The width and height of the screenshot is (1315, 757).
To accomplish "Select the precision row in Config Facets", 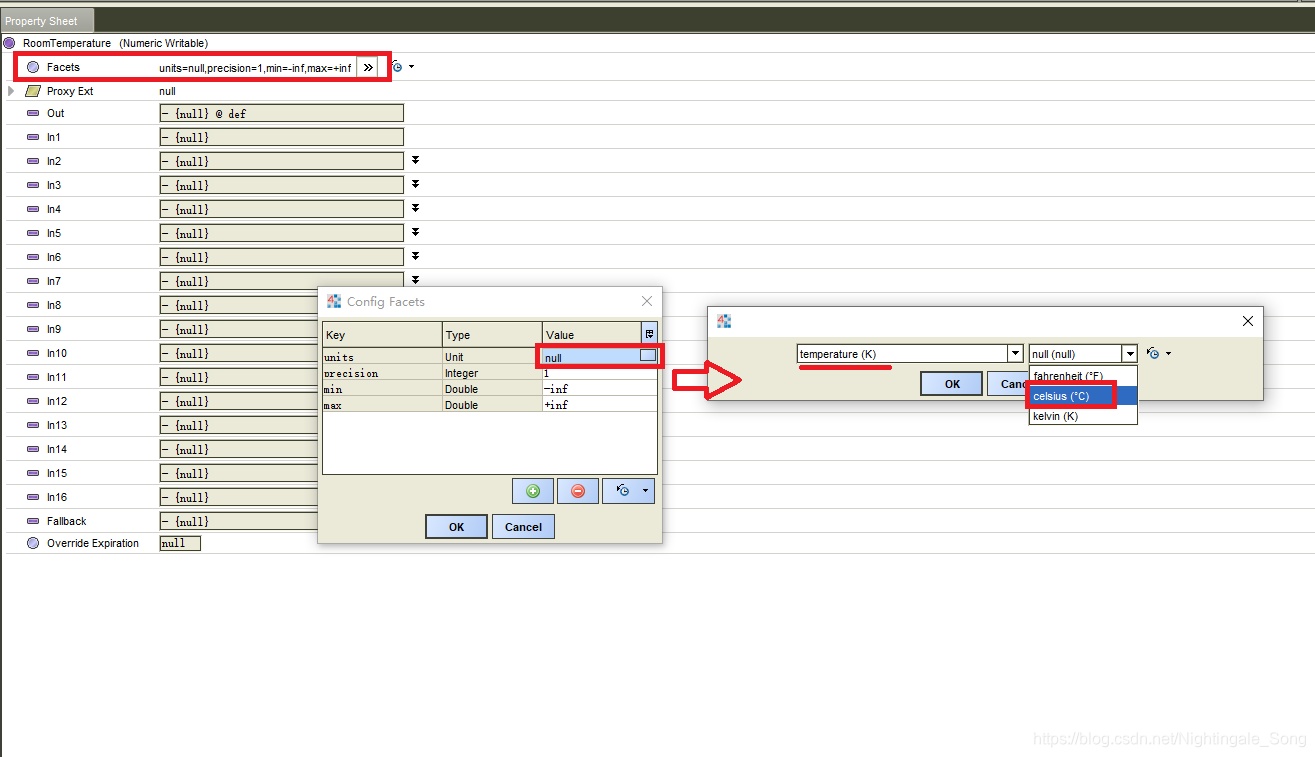I will (490, 373).
